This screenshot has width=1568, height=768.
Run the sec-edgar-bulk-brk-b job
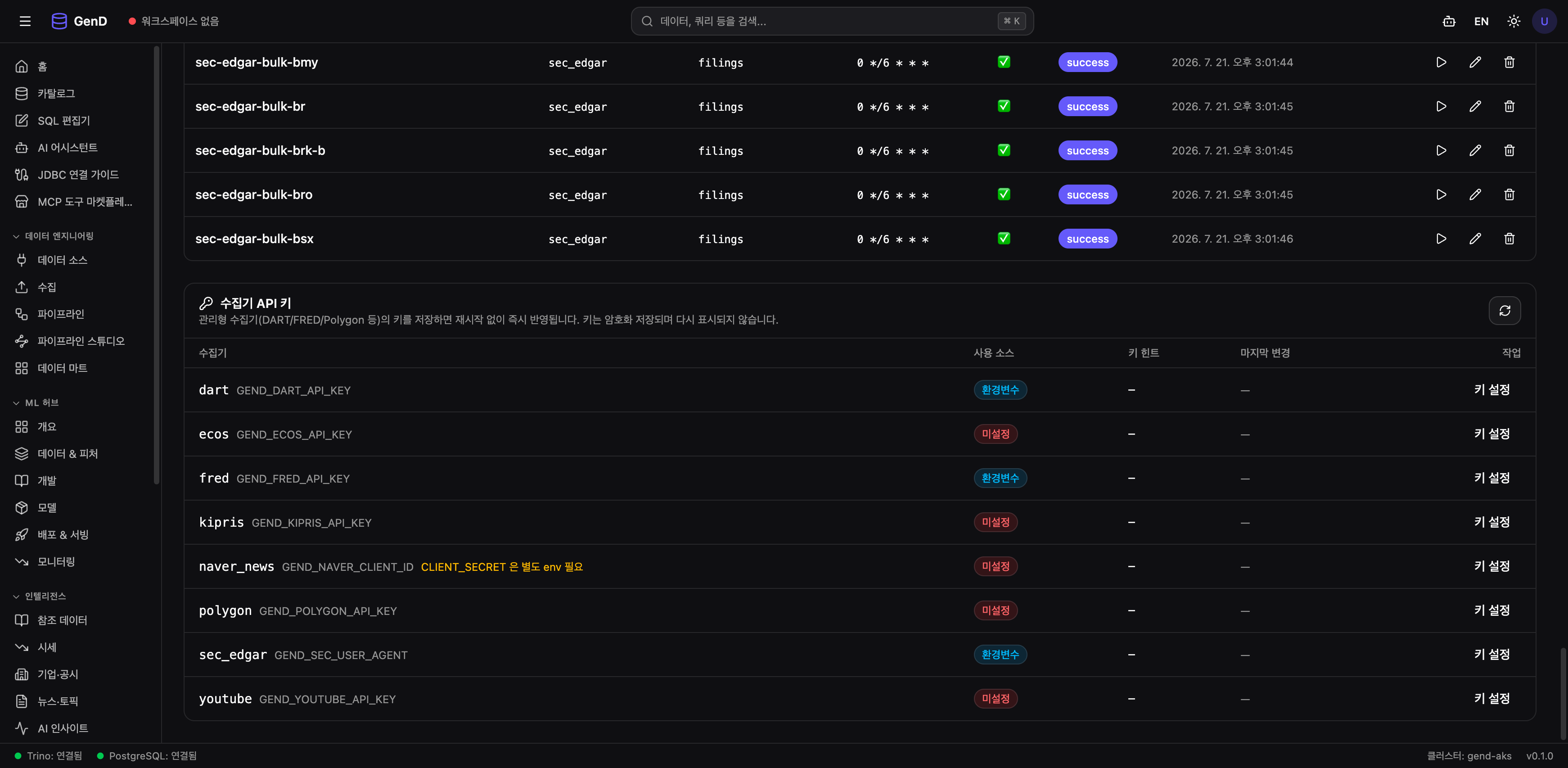1441,150
